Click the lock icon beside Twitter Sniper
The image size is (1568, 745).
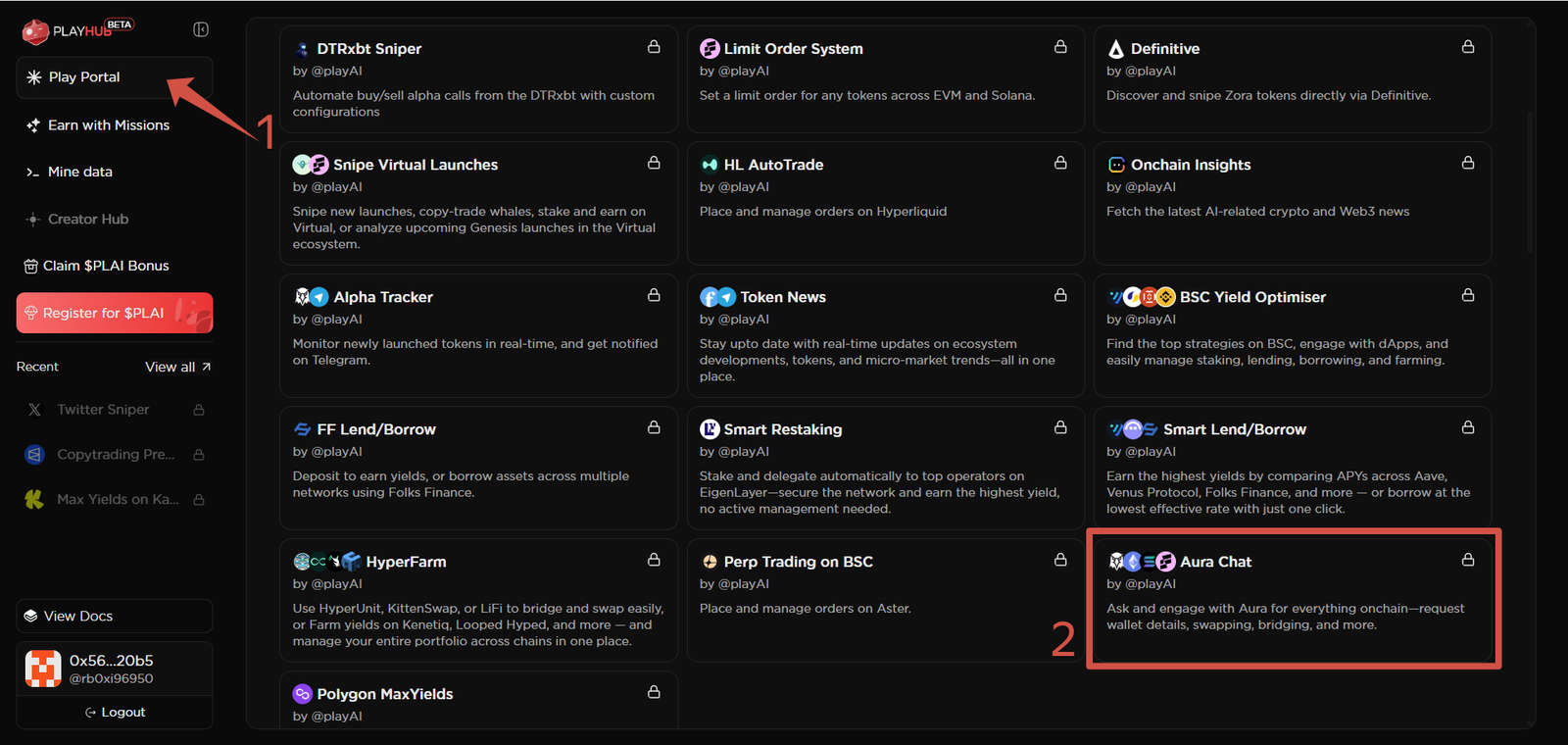199,410
